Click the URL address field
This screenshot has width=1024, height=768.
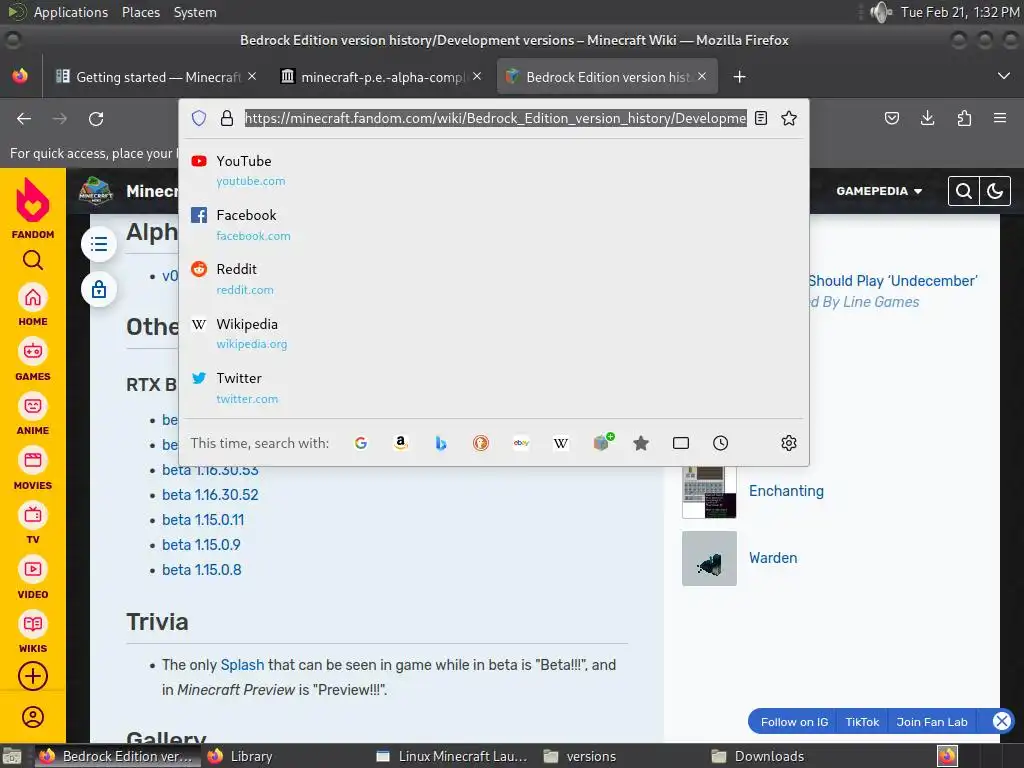495,118
